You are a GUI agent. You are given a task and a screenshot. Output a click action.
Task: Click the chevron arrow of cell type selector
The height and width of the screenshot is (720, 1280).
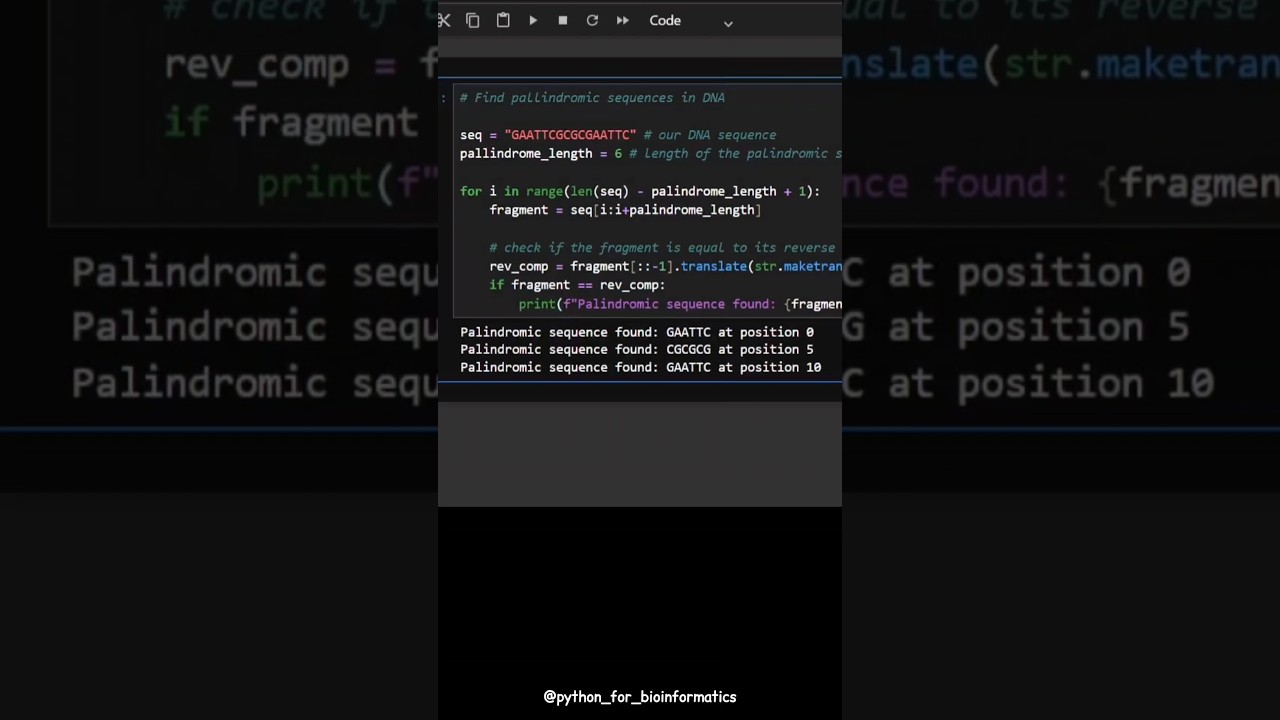(x=728, y=22)
